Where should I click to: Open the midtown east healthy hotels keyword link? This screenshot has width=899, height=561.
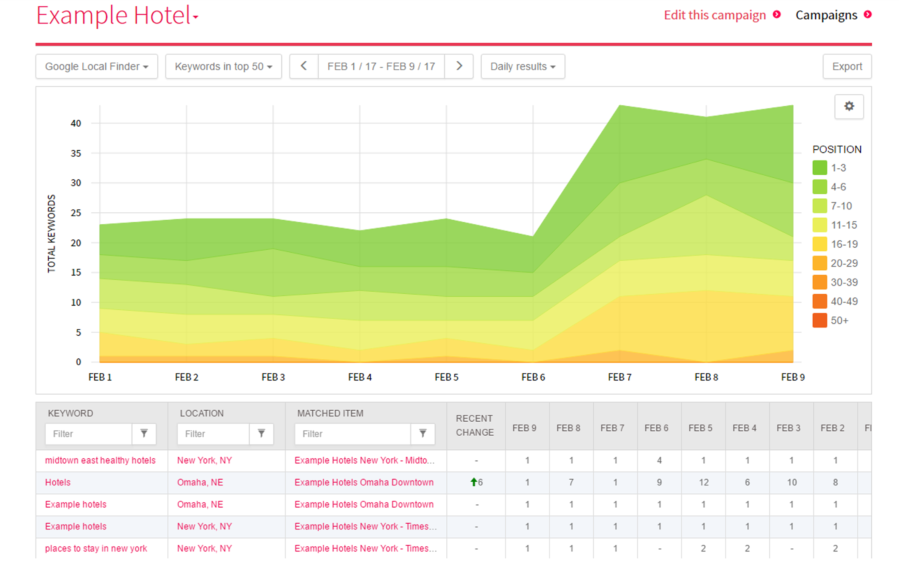100,461
